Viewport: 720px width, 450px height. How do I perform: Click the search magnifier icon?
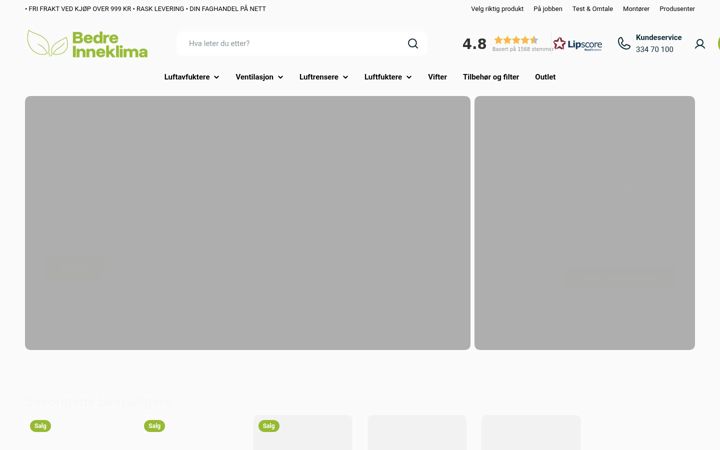413,44
